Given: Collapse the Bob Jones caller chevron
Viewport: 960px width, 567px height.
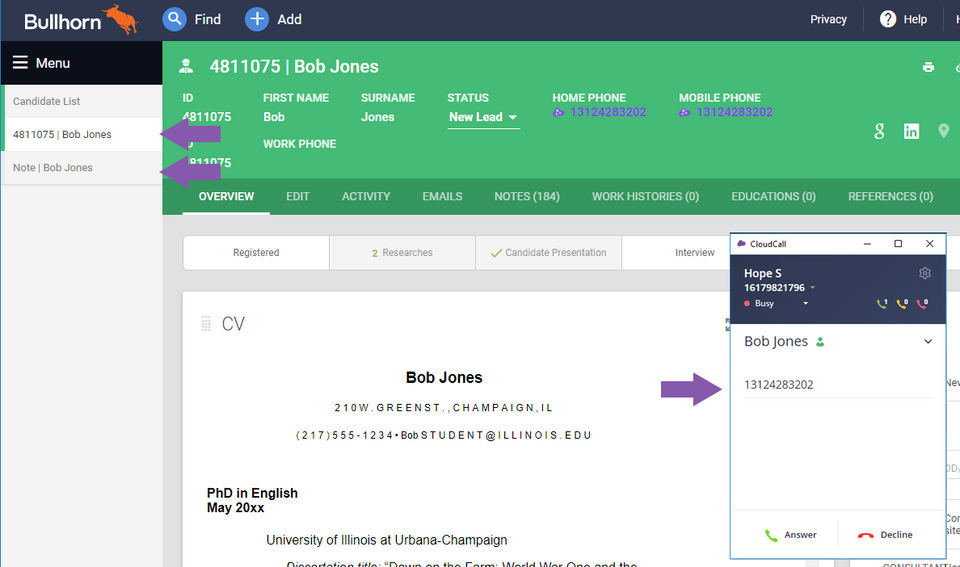Looking at the screenshot, I should click(x=928, y=342).
